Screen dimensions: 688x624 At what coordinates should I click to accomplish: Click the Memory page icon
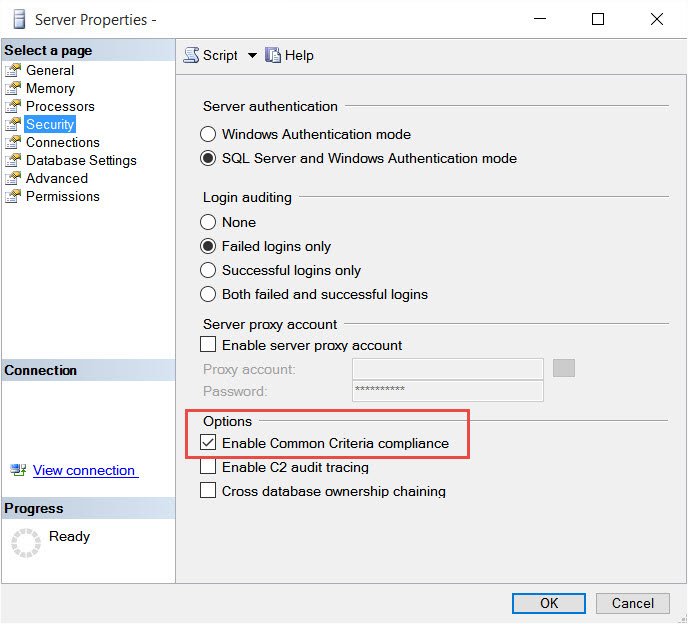[x=13, y=88]
